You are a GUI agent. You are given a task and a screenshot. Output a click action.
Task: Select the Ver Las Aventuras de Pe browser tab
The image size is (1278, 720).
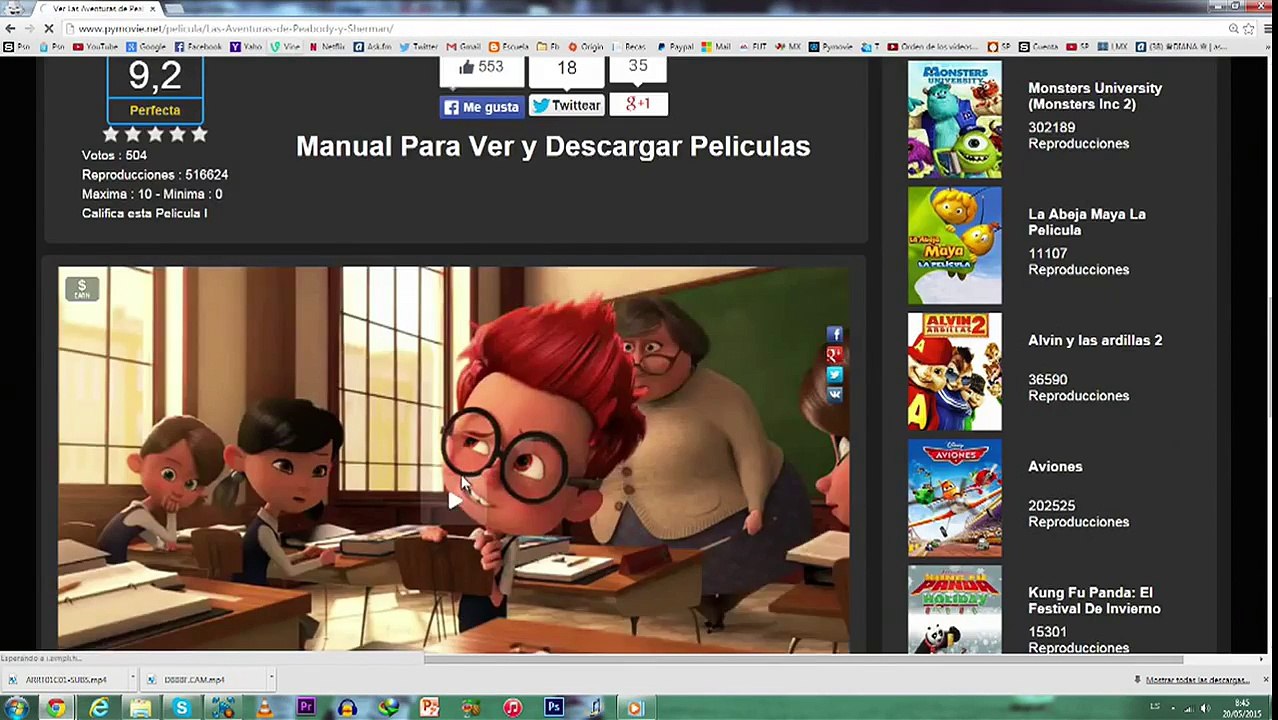click(97, 8)
